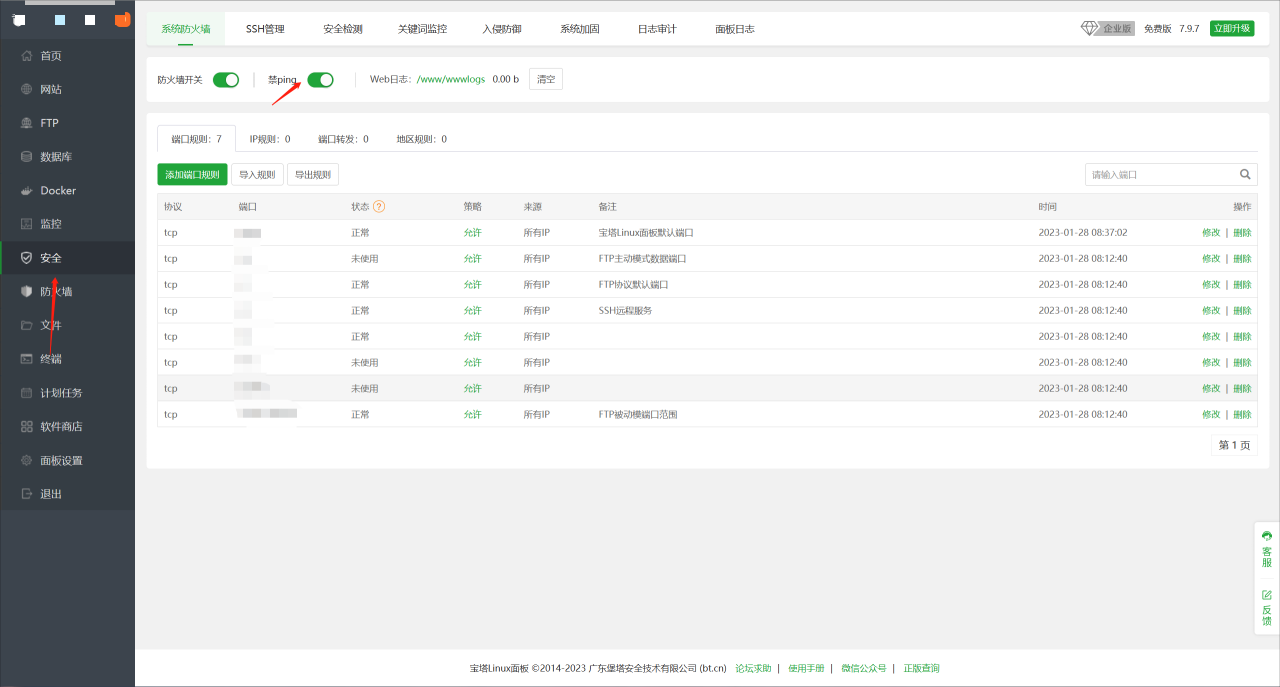Click the feedback edit icon on right
Screen dimensions: 1280x687
click(x=1267, y=595)
